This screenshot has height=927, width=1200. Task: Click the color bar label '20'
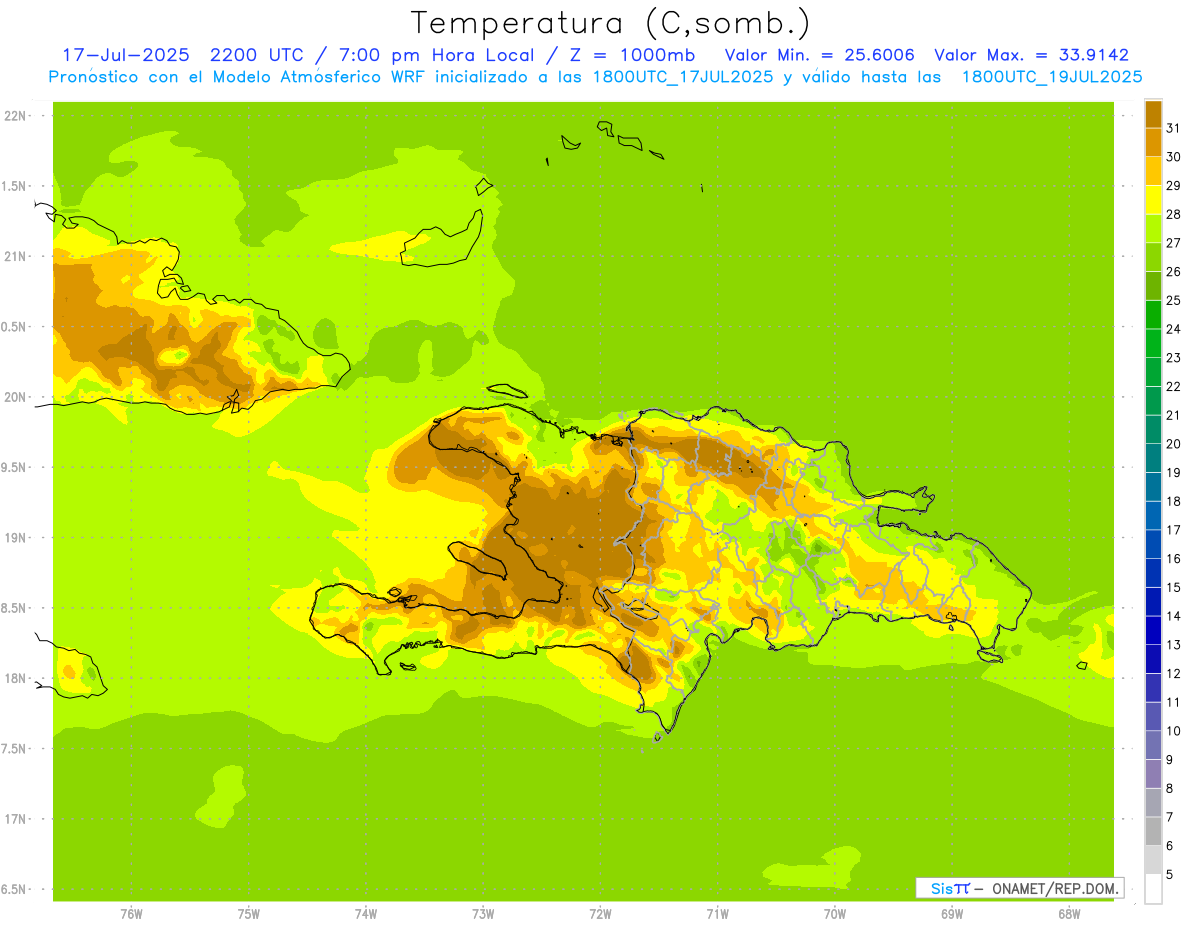[1174, 443]
